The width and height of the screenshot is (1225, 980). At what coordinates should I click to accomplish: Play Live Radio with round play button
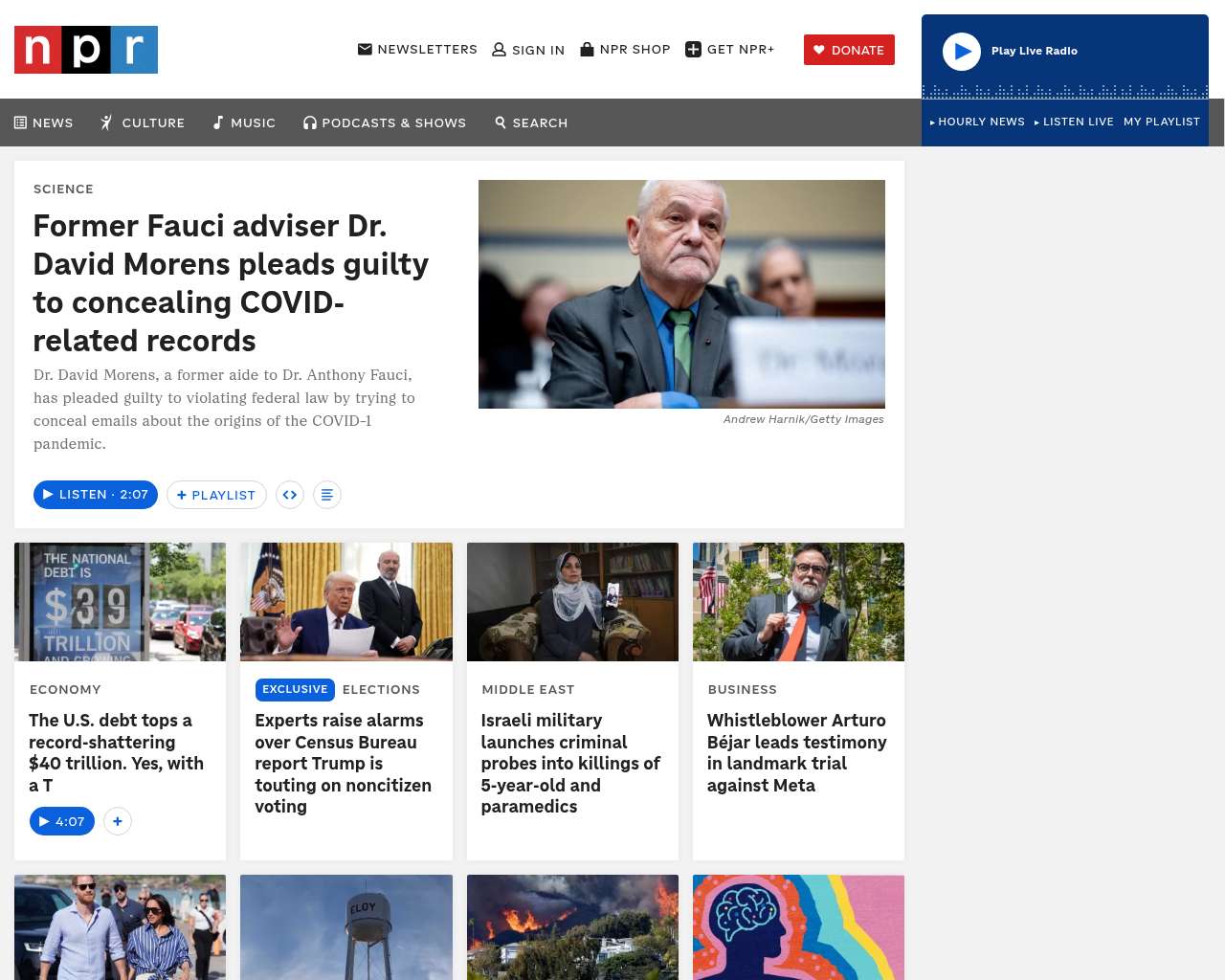pyautogui.click(x=962, y=51)
